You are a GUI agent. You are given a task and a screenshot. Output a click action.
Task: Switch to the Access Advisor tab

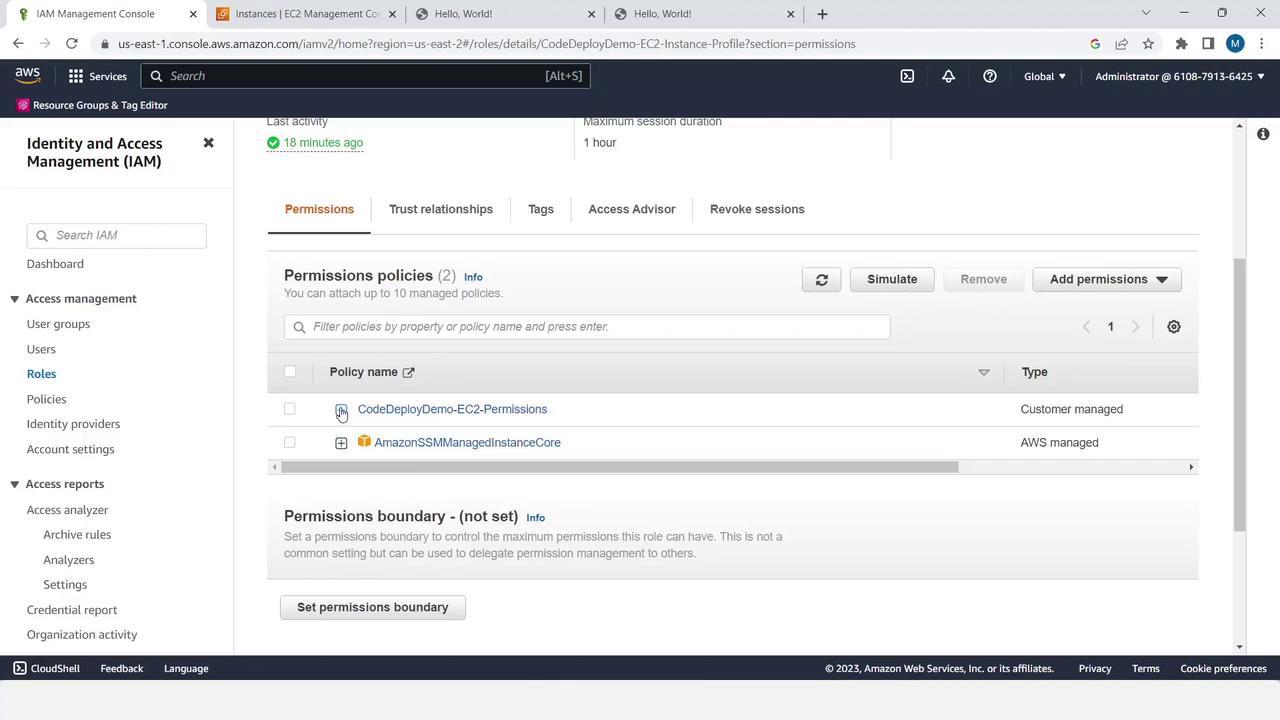[632, 209]
